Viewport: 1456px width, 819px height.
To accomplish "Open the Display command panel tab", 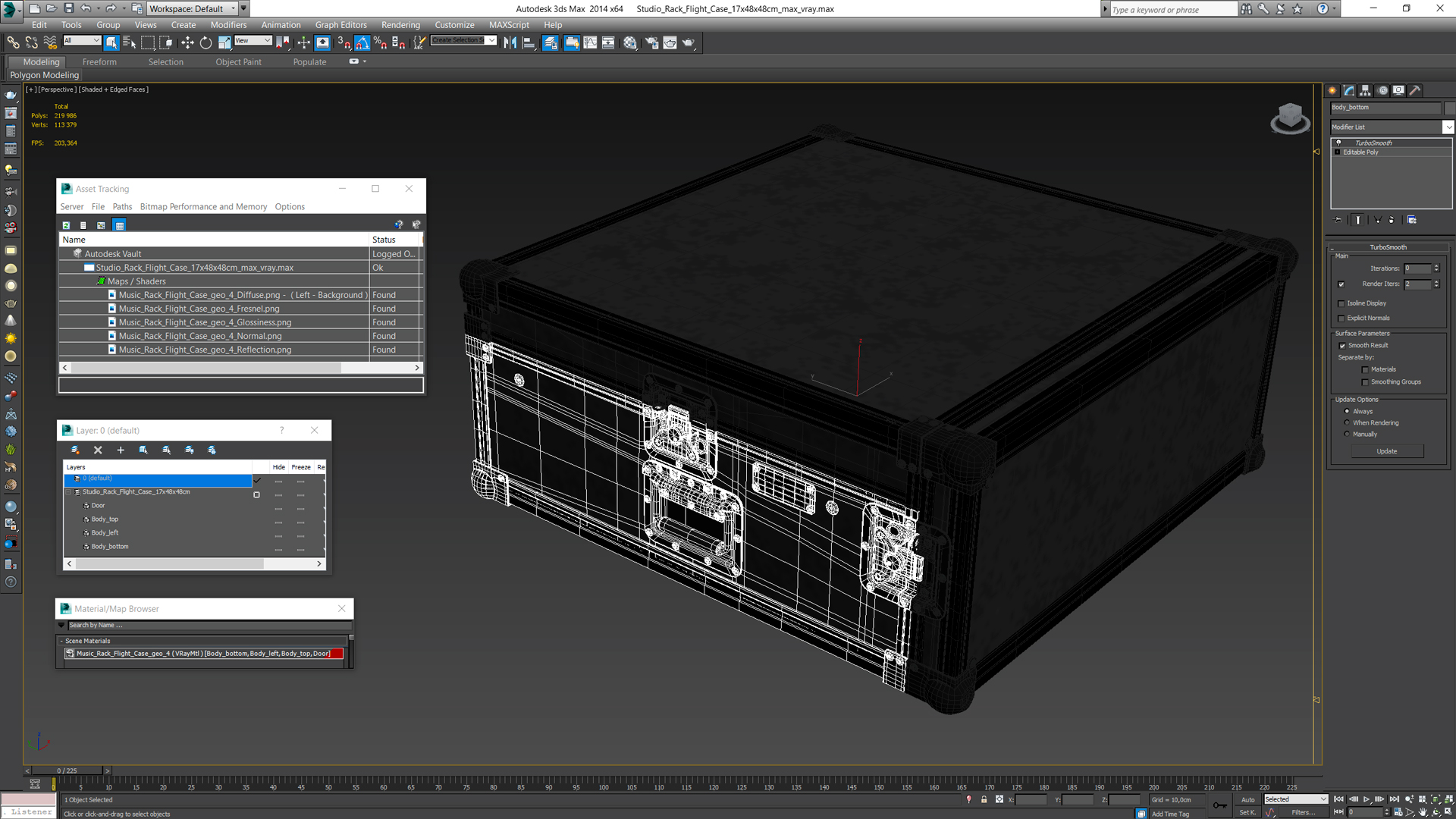I will click(x=1398, y=90).
